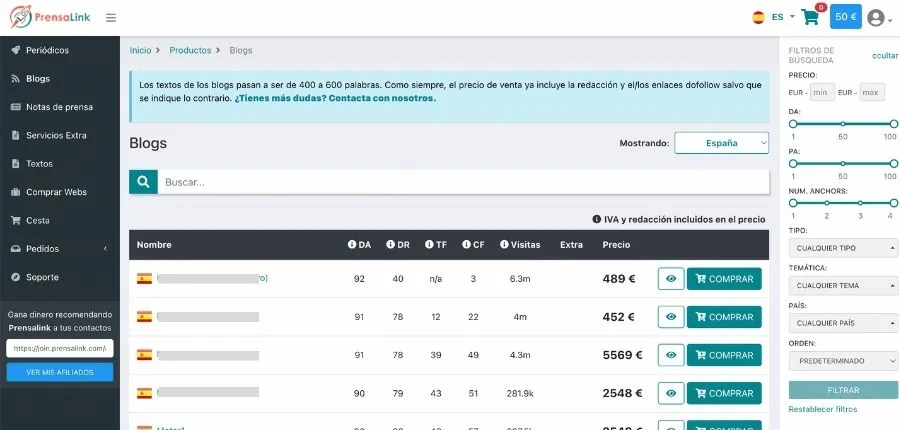The image size is (900, 430).
Task: Open the Mostrando España country dropdown
Action: tap(721, 143)
